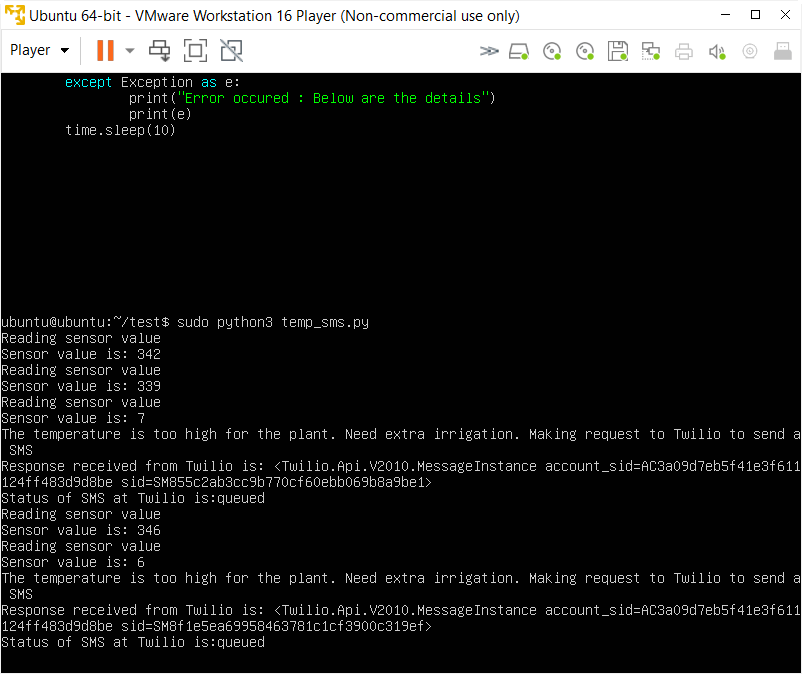Click the first CD/DVD drive icon

pos(552,51)
